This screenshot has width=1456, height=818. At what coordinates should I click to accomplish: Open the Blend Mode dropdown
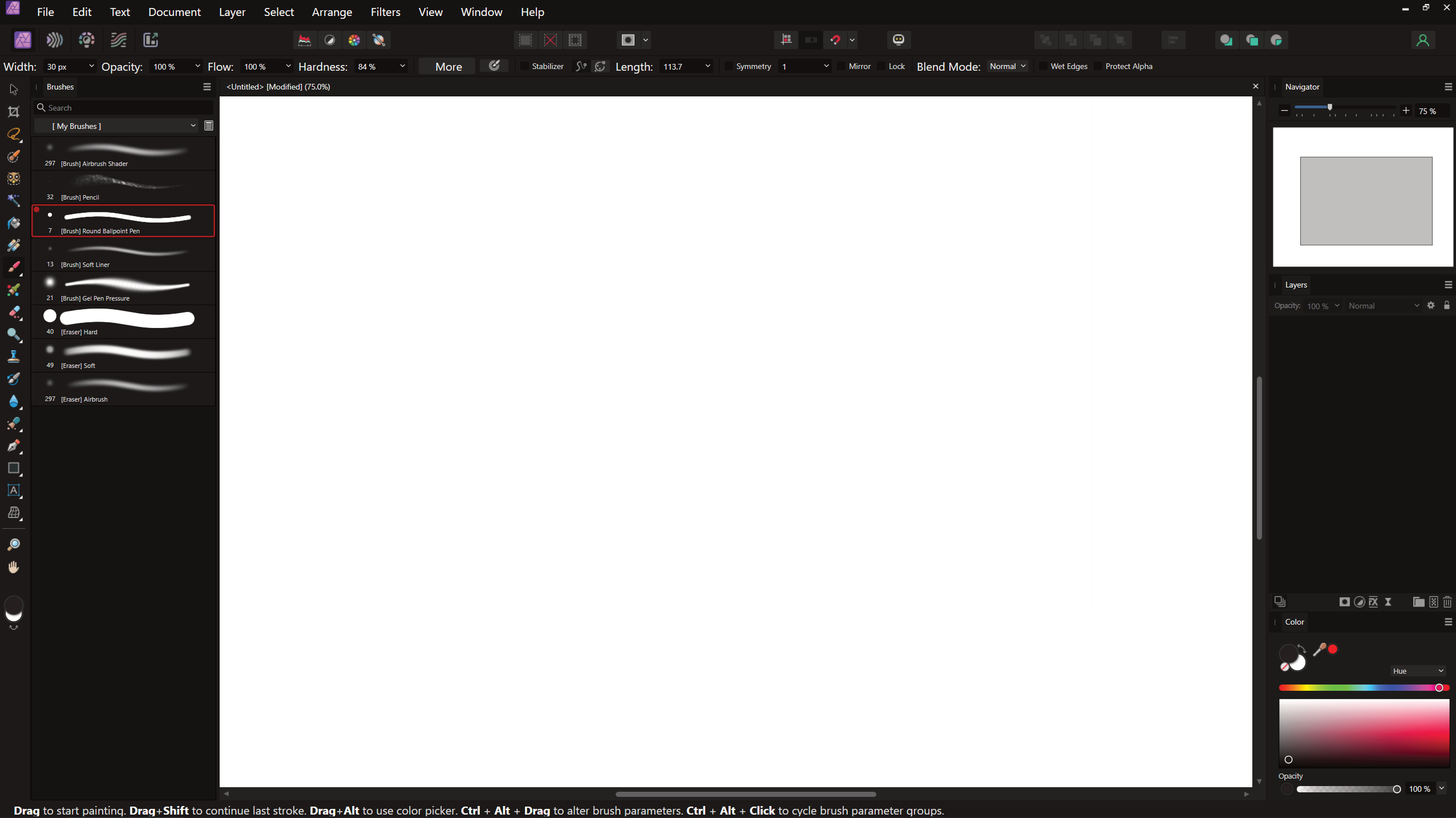1006,66
